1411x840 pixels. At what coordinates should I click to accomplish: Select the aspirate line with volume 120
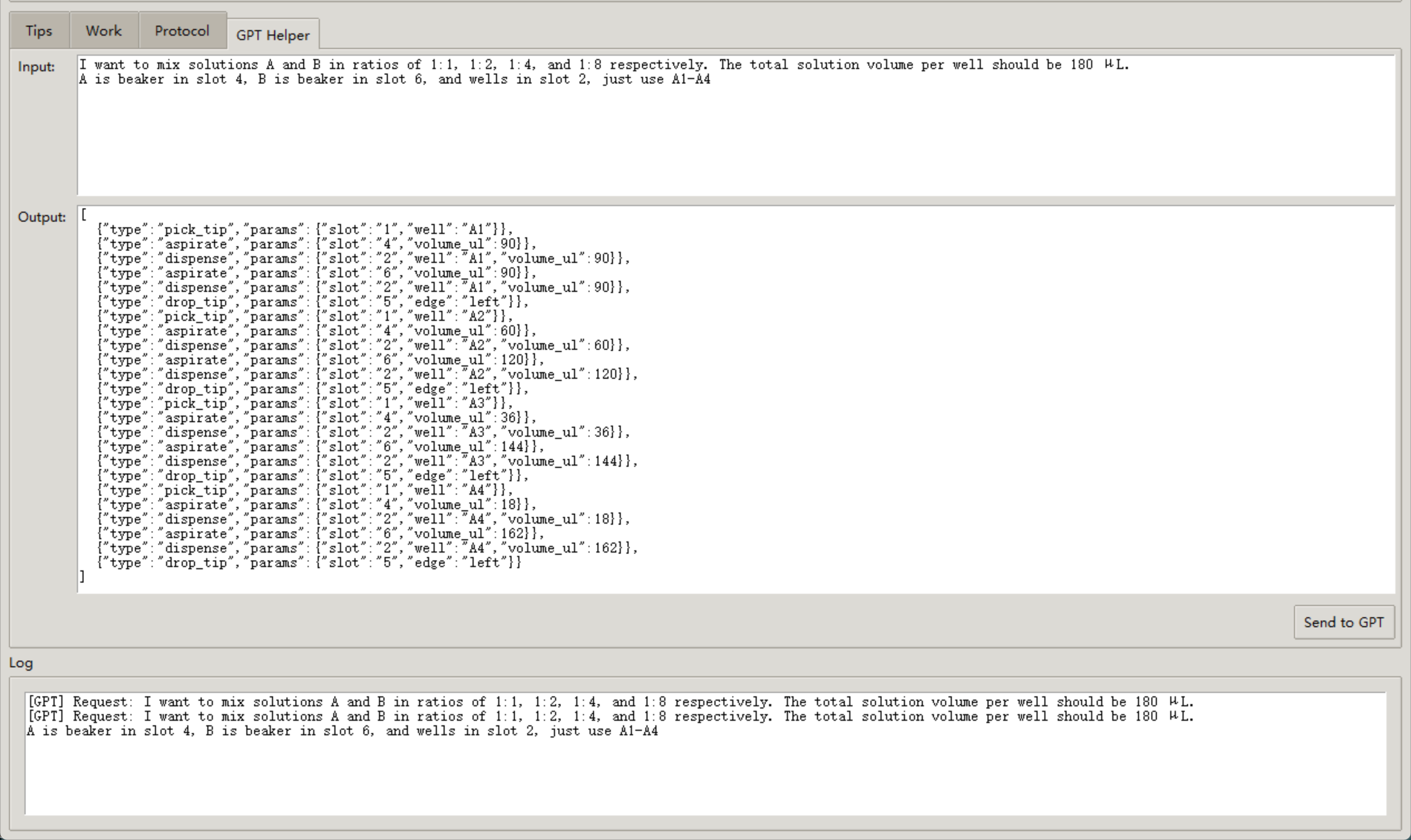coord(319,360)
